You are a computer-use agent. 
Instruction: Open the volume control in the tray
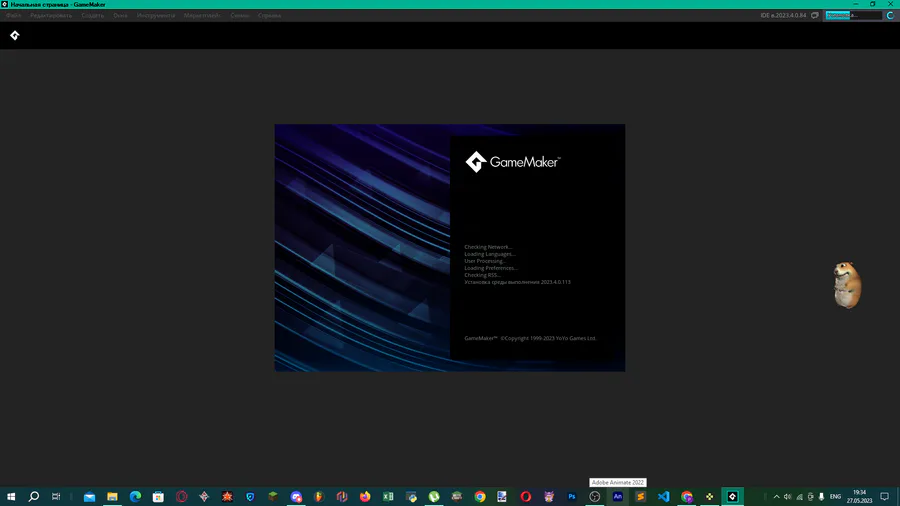coord(788,496)
